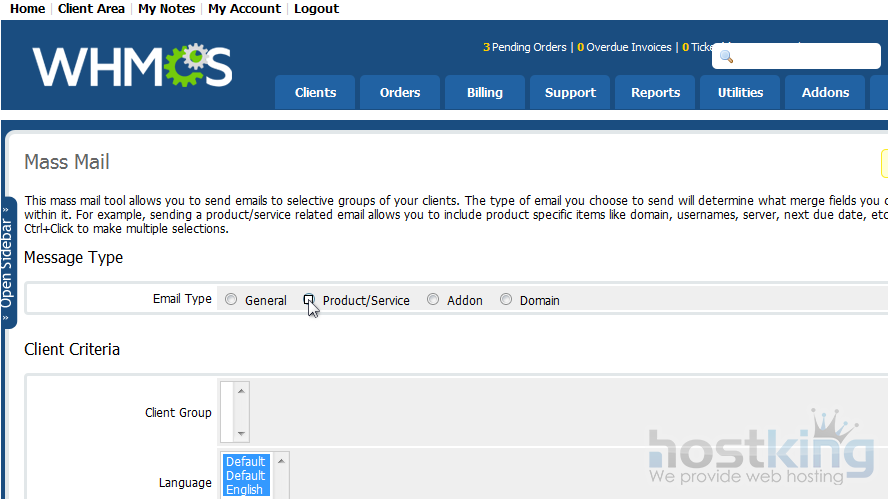
Task: Select the General email type
Action: pos(232,300)
